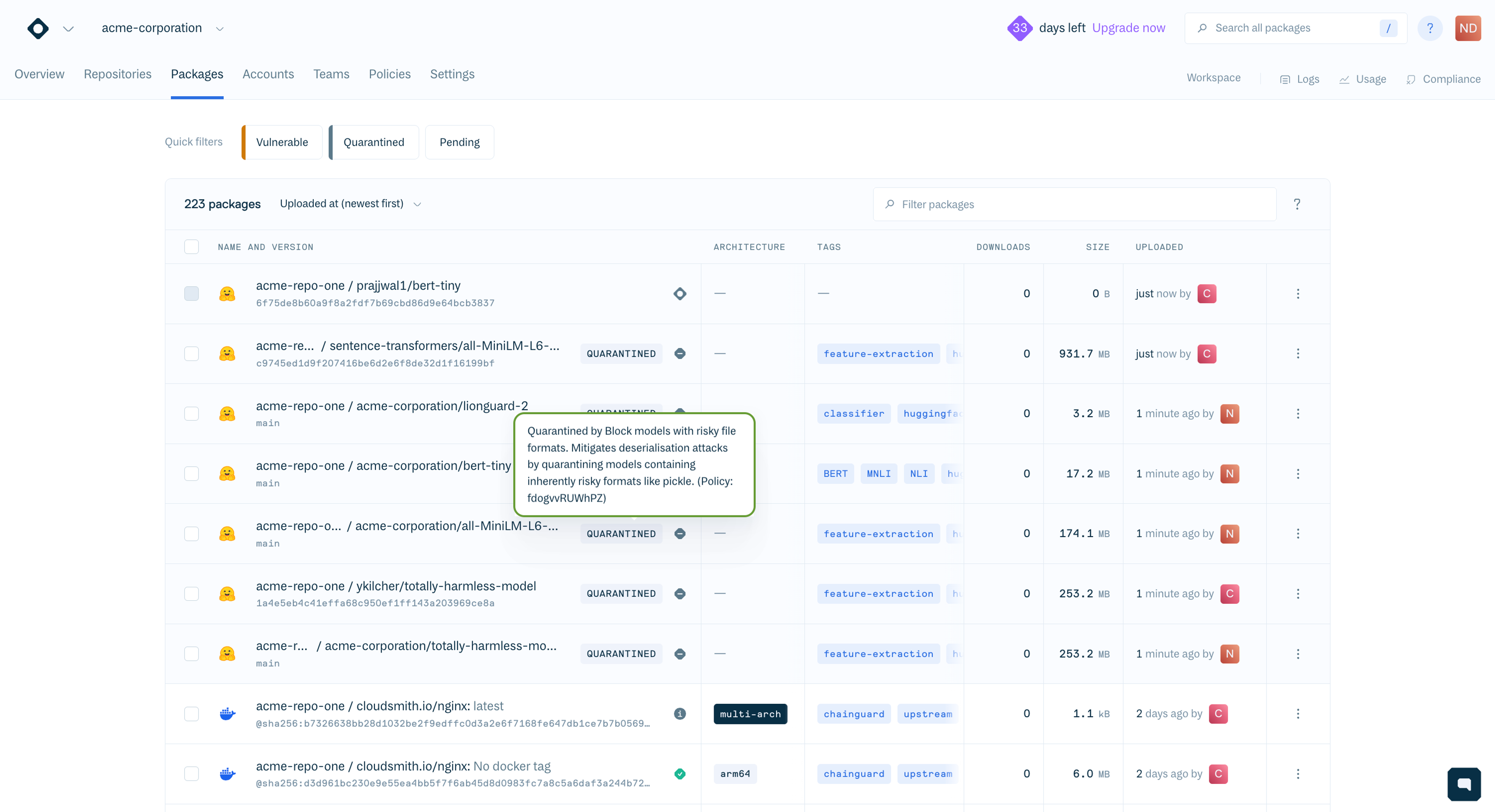Screen dimensions: 1495x812
Task: Check the box for acme-corporation/lionguard-2 package
Action: click(192, 414)
